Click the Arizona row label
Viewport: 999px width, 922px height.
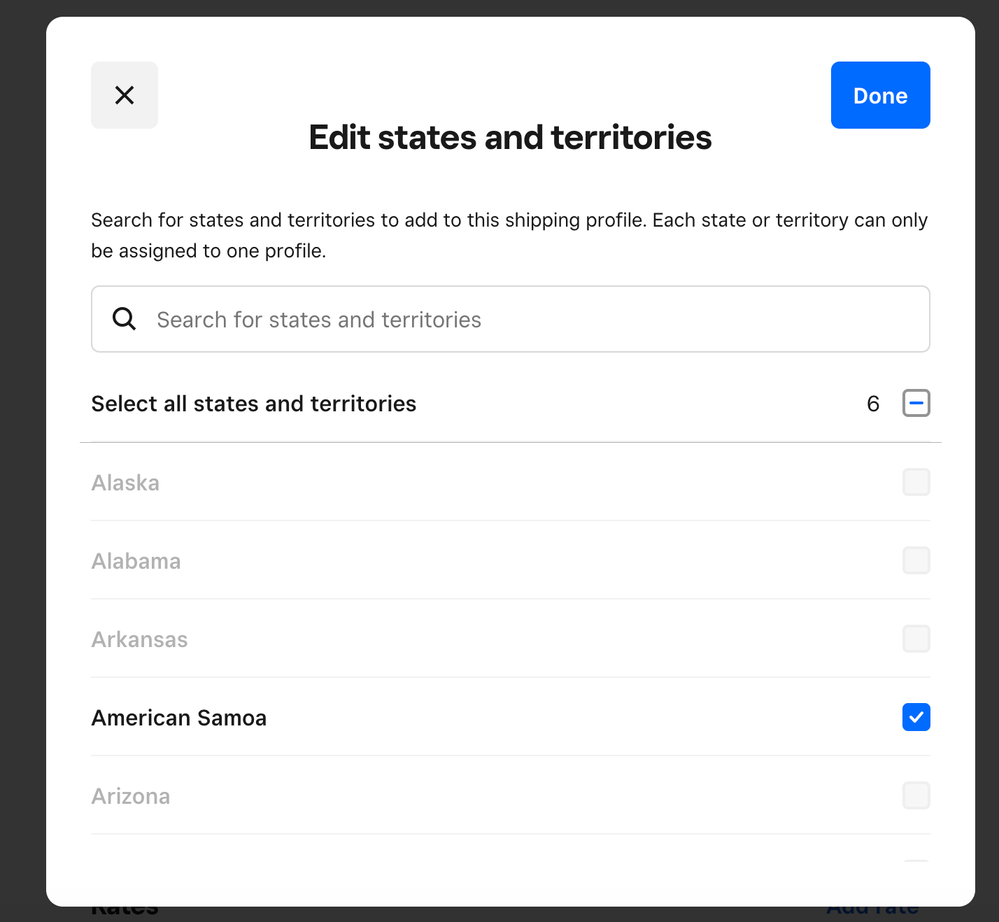[131, 796]
